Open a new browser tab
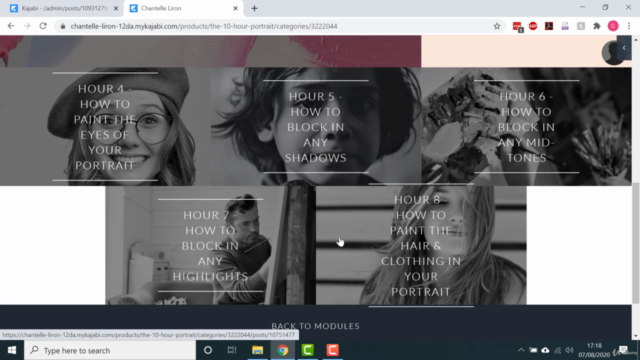This screenshot has width=640, height=360. point(254,8)
